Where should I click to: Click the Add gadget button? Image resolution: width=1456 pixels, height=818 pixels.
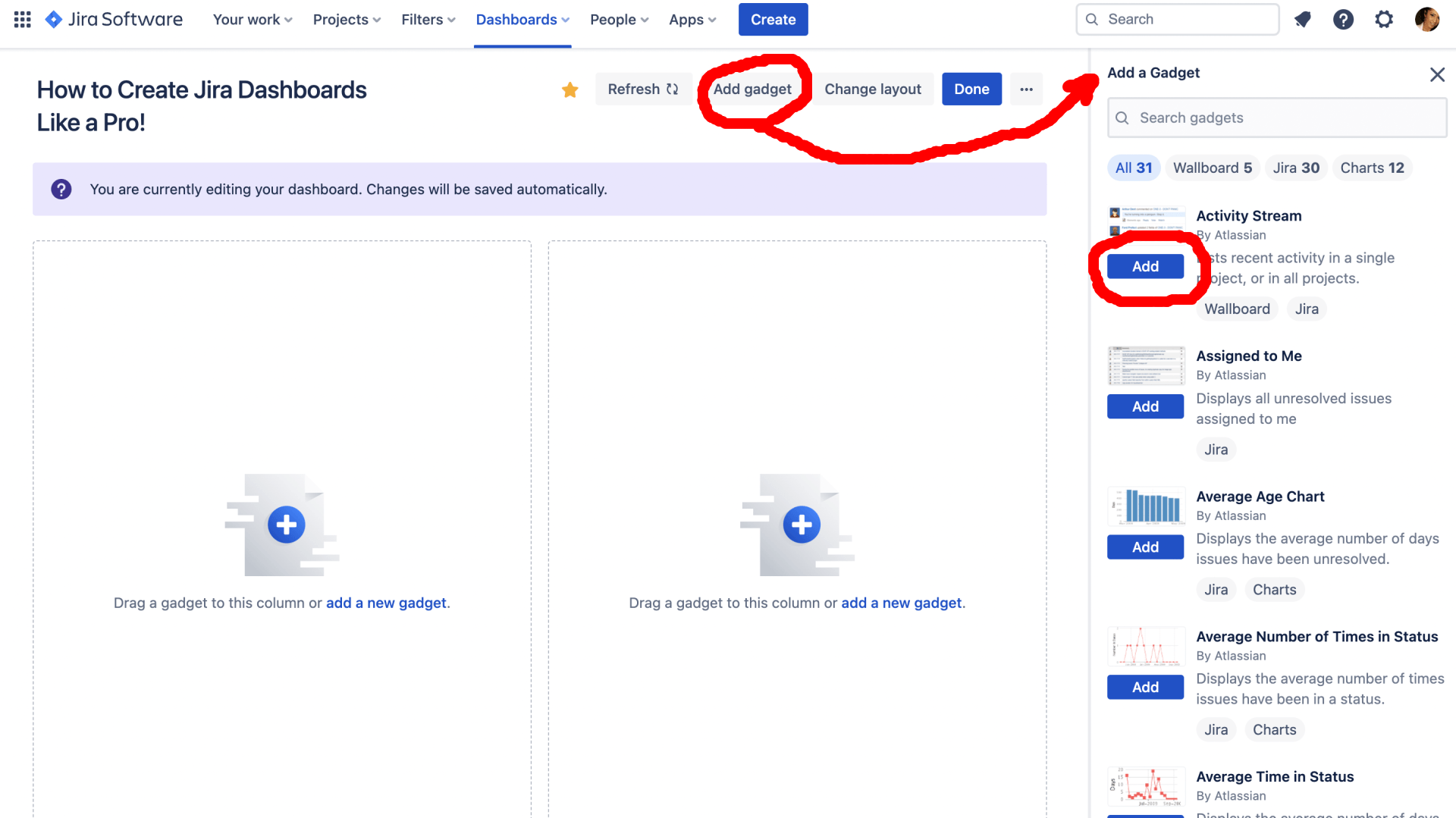point(752,89)
